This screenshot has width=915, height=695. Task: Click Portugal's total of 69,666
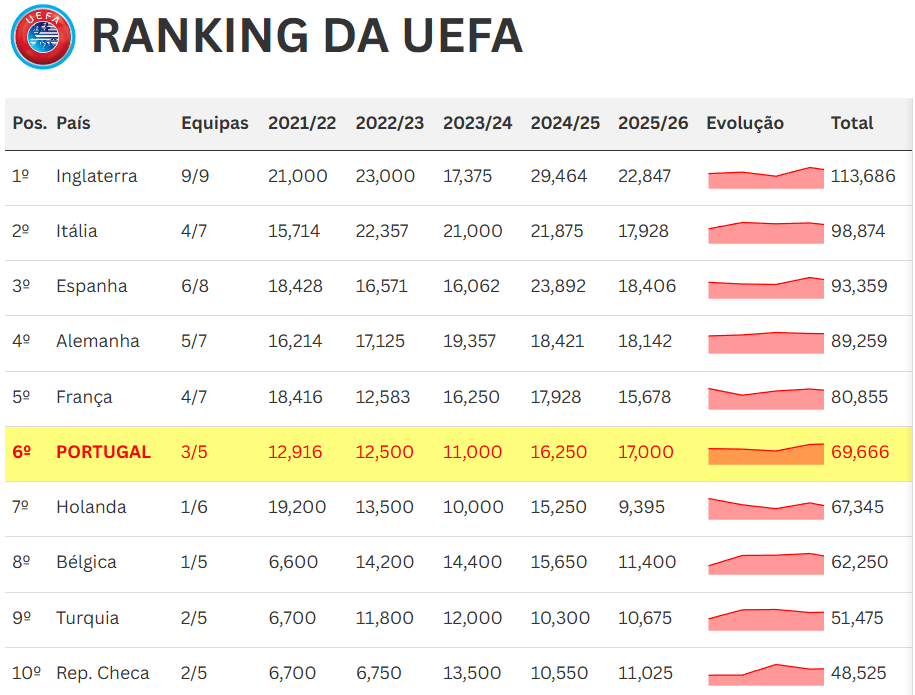(x=859, y=452)
